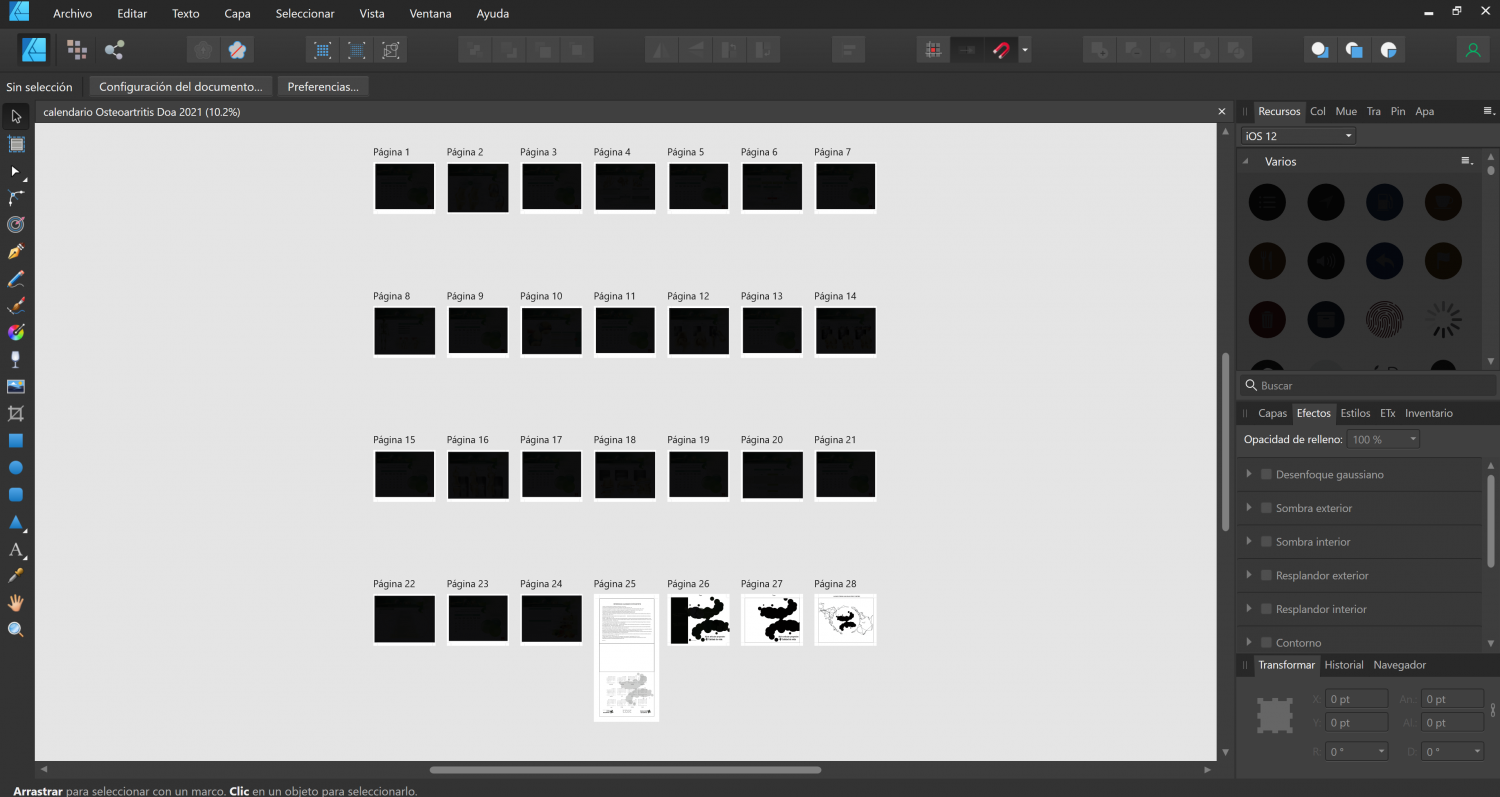Select the Página 25 thumbnail
Image resolution: width=1500 pixels, height=797 pixels.
(x=626, y=657)
